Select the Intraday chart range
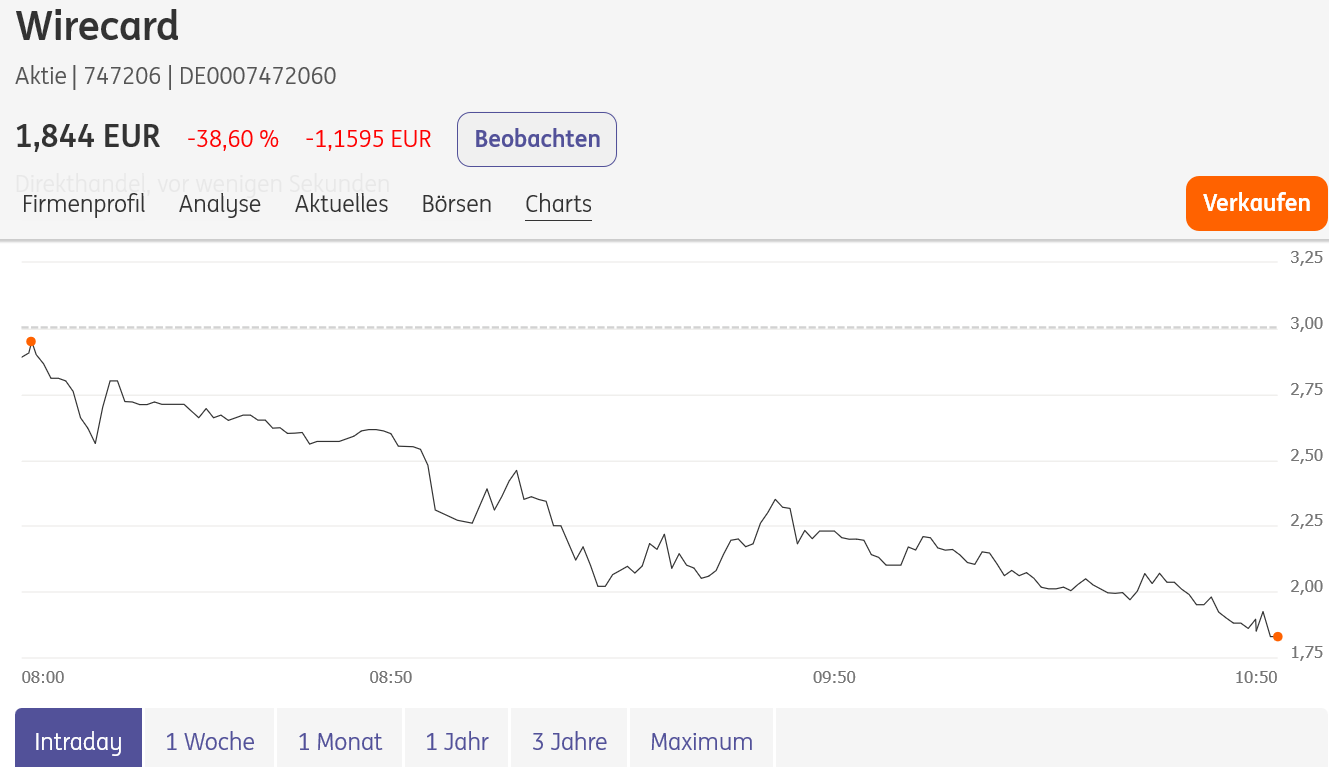This screenshot has height=767, width=1329. click(78, 739)
